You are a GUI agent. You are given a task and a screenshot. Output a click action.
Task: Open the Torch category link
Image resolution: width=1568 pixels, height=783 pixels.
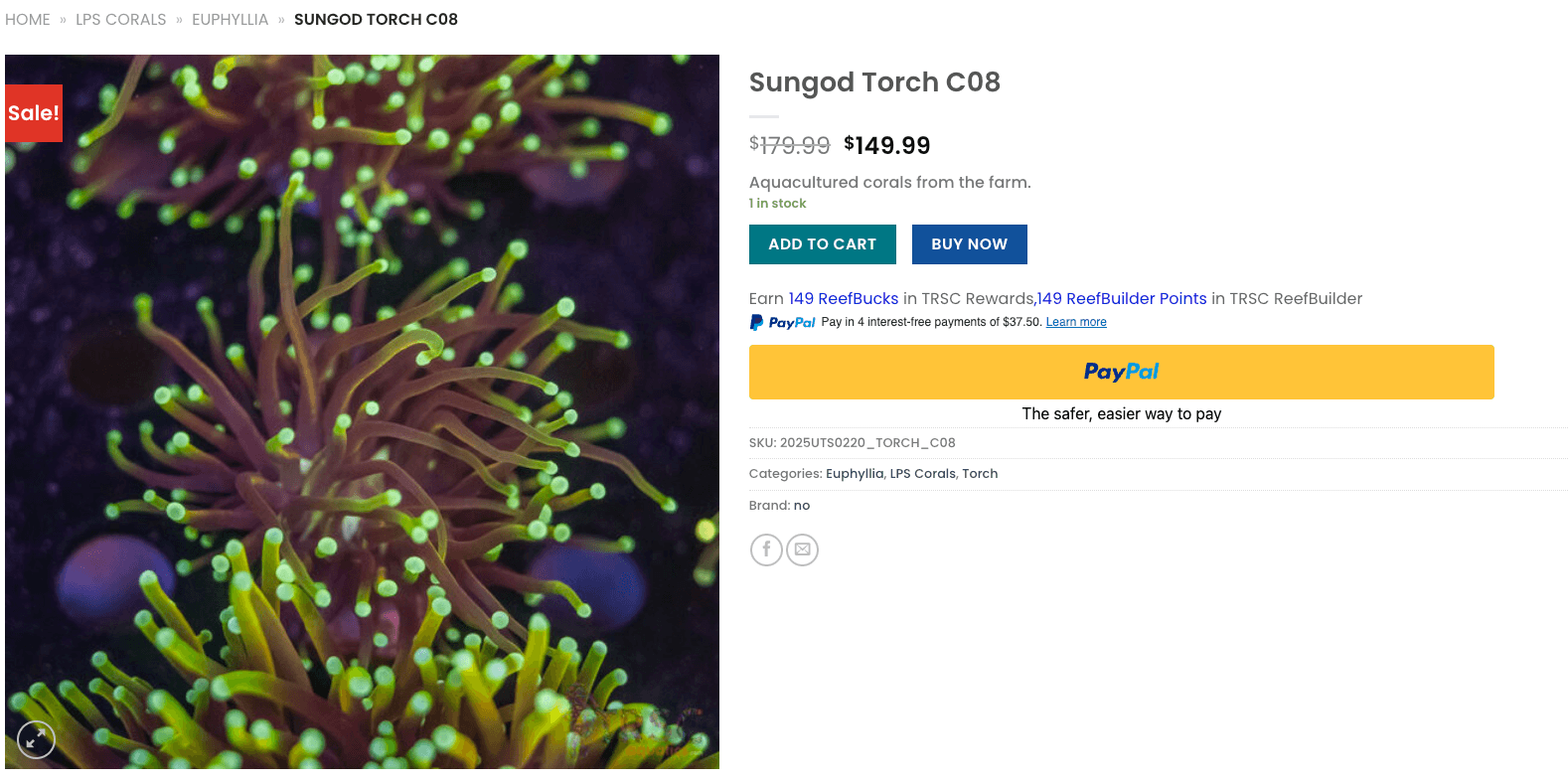tap(980, 473)
